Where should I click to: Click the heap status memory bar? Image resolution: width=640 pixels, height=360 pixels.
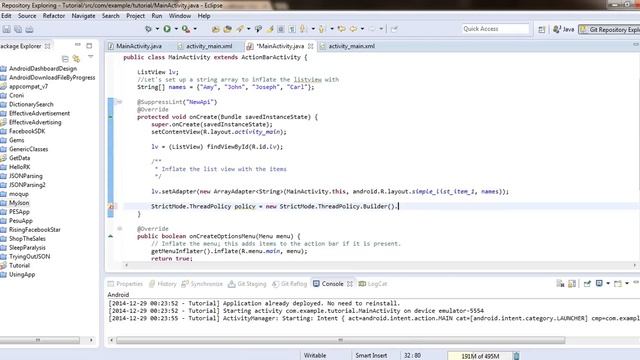[480, 356]
